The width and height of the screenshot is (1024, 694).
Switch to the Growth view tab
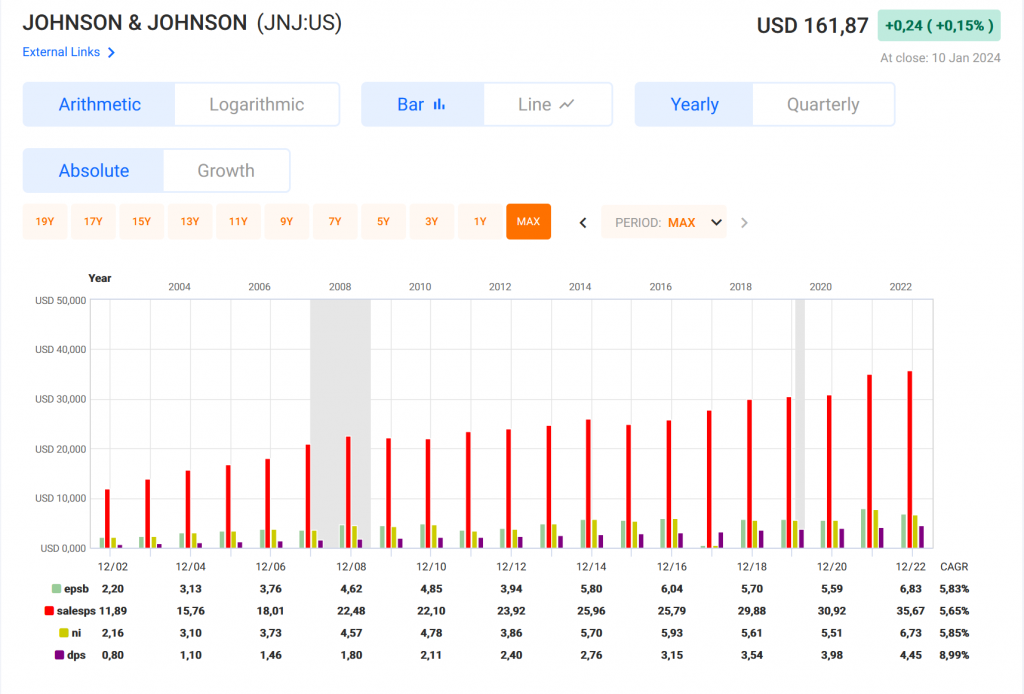(225, 170)
